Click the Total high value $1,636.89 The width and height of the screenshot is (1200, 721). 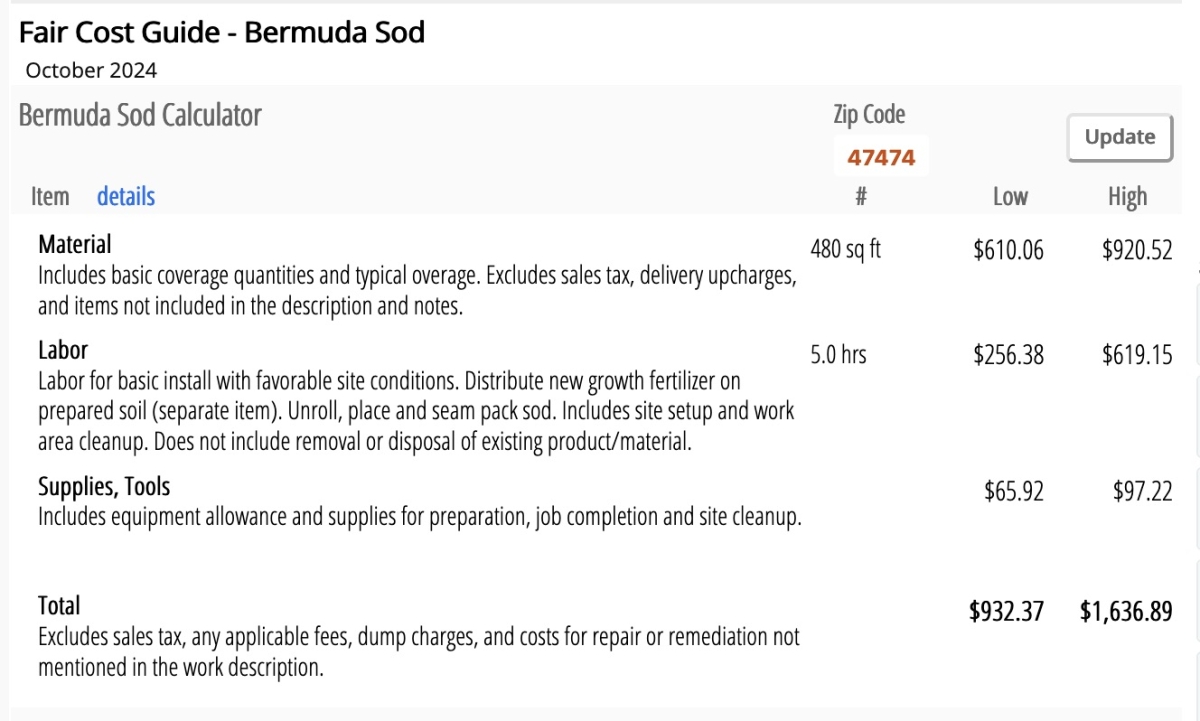(1126, 611)
